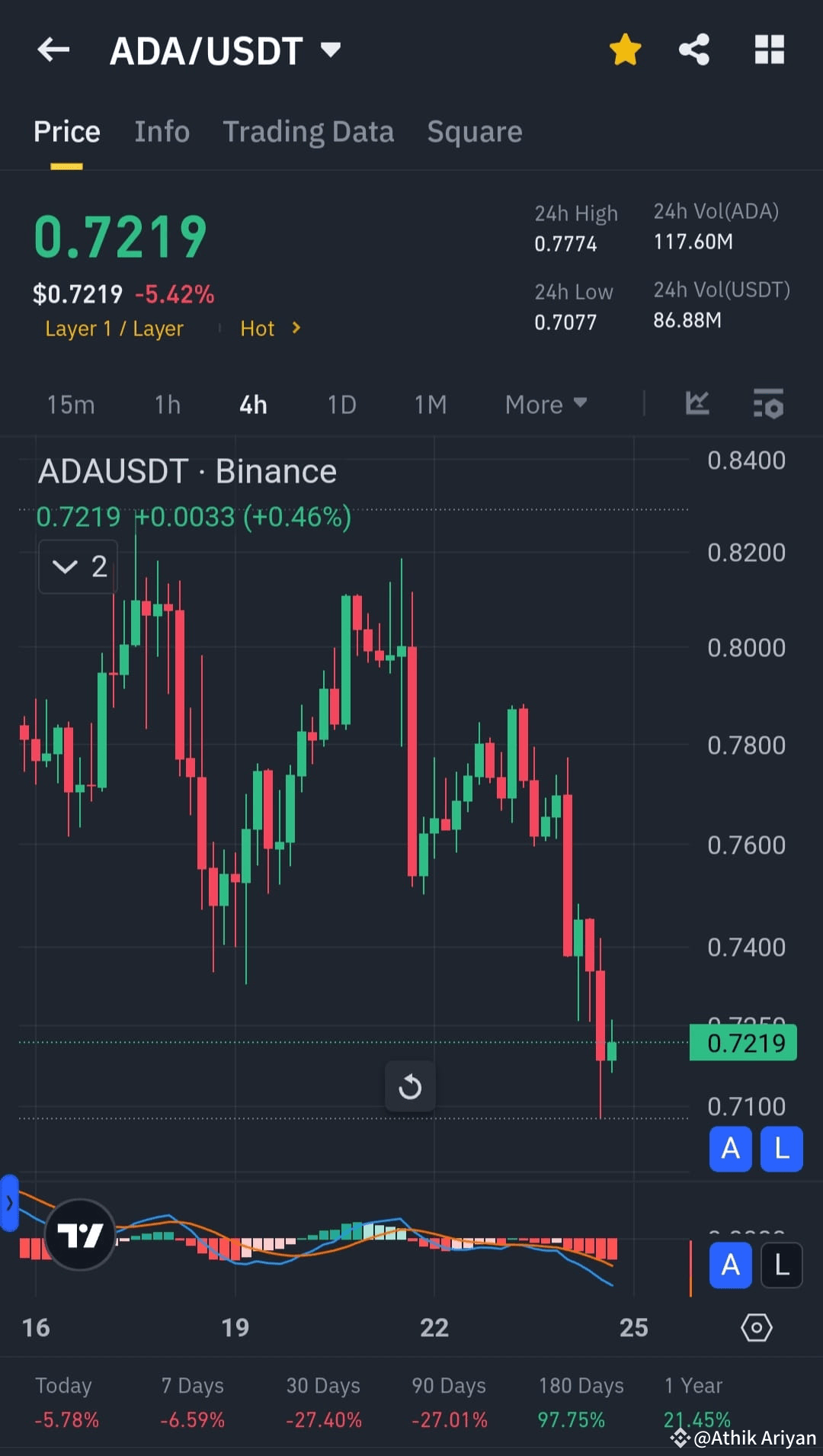Toggle the L button near the indicator
This screenshot has width=823, height=1456.
[781, 1265]
